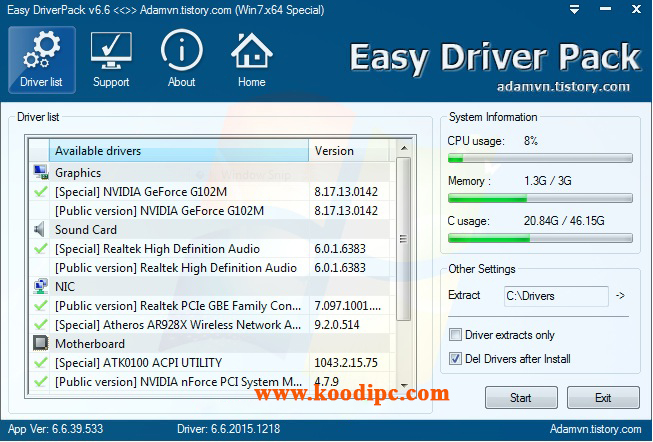This screenshot has height=442, width=653.
Task: Toggle checkmark for [Special] NVIDIA GeForce G102M
Action: 40,192
